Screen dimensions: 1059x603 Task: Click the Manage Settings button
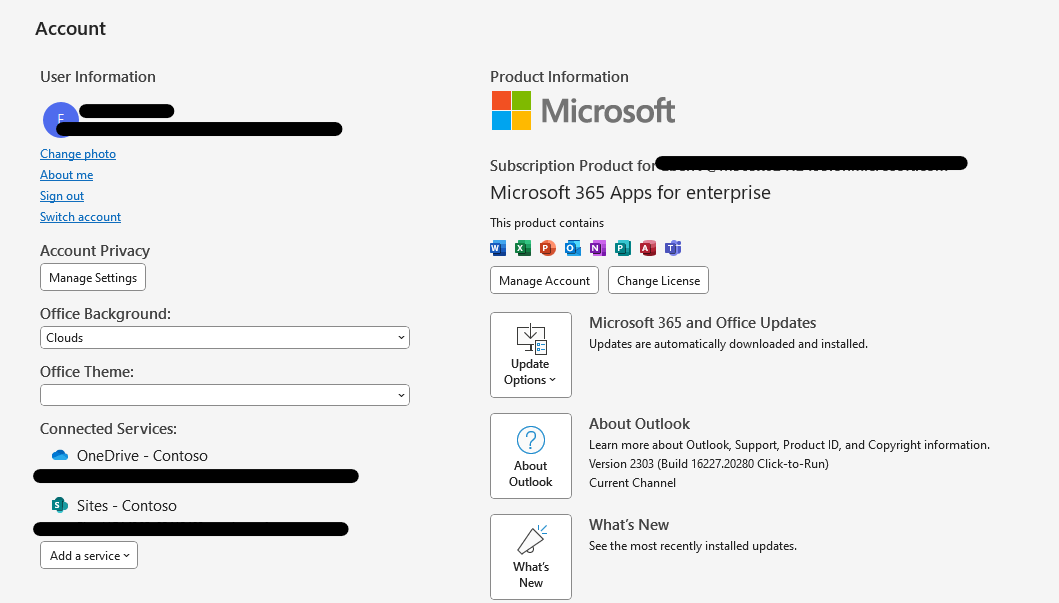coord(93,277)
